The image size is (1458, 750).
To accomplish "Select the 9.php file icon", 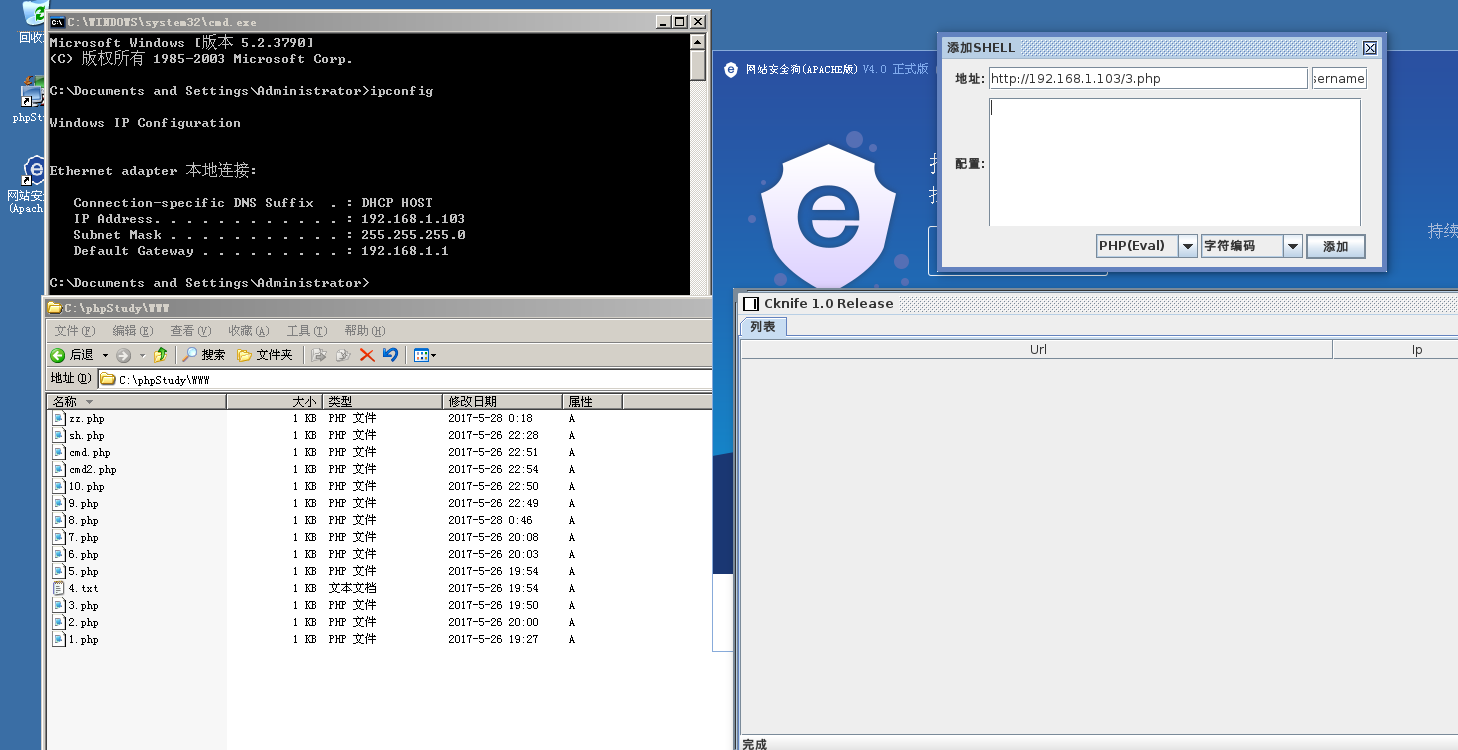I will (x=59, y=504).
